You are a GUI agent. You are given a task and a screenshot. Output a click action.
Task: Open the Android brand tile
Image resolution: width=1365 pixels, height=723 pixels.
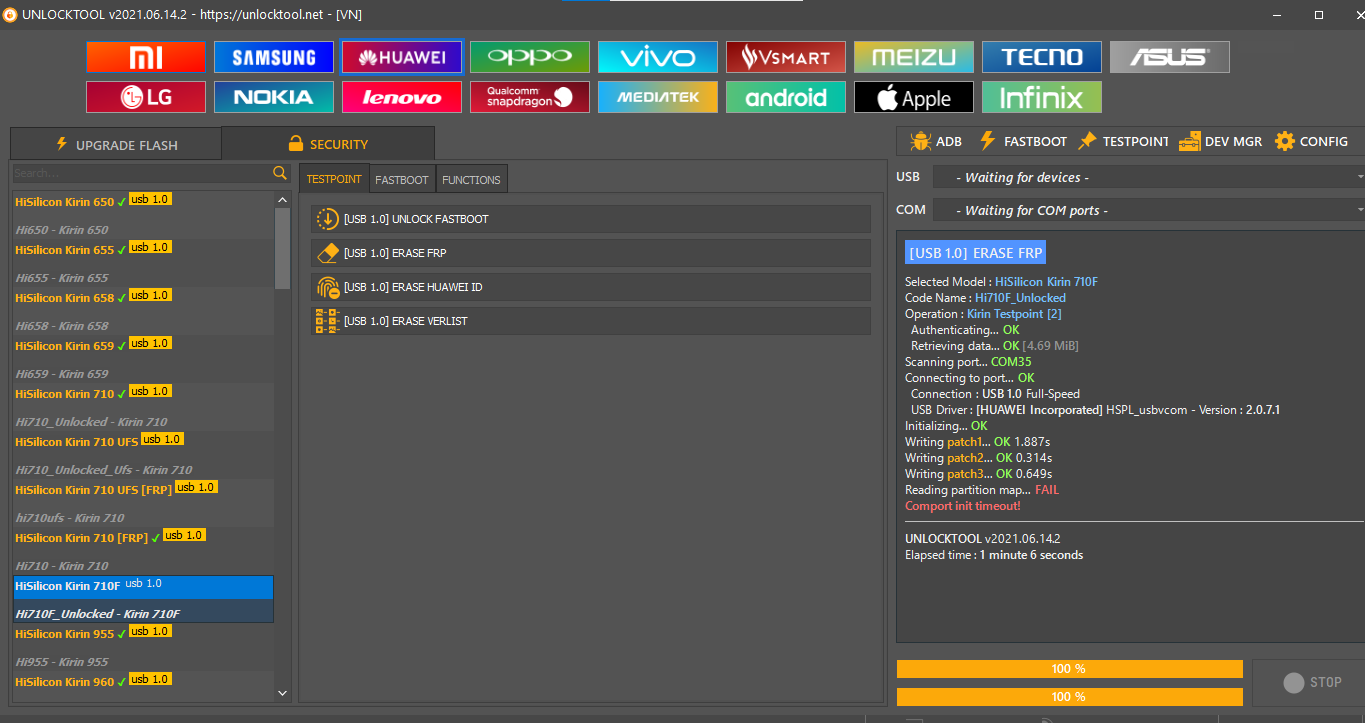(x=786, y=97)
